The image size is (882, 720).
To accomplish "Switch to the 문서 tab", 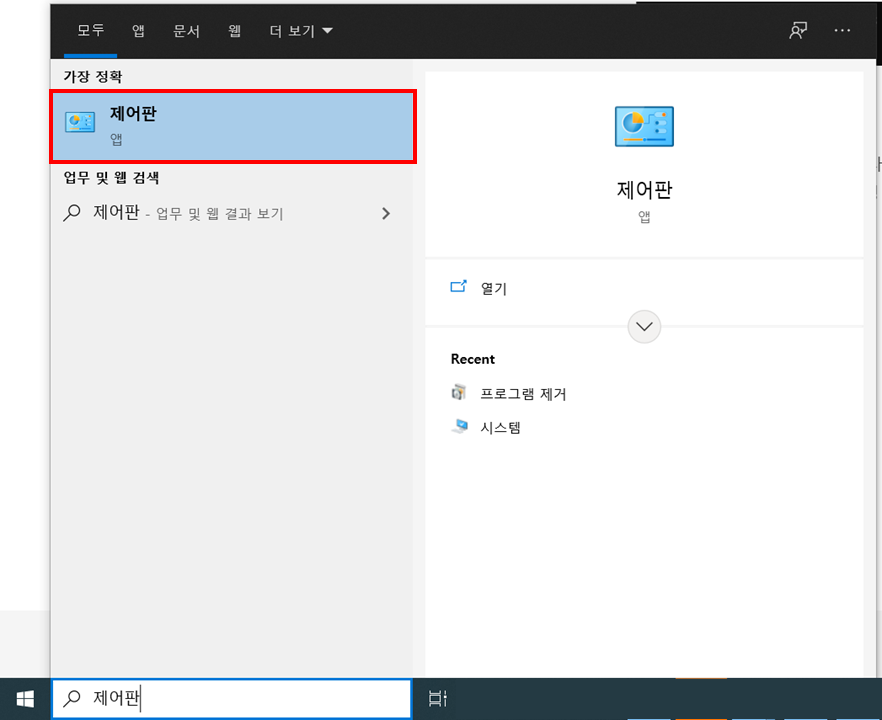I will coord(186,31).
